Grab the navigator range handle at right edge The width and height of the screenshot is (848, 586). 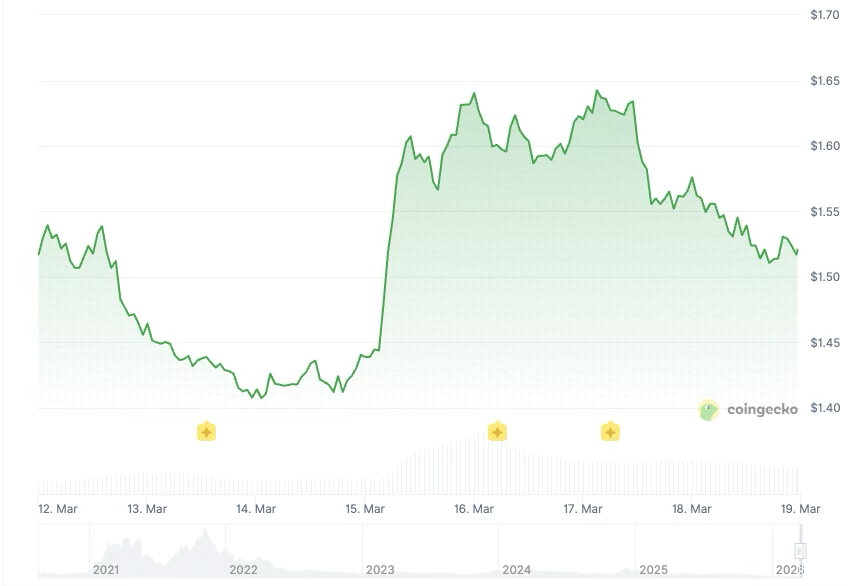[800, 551]
